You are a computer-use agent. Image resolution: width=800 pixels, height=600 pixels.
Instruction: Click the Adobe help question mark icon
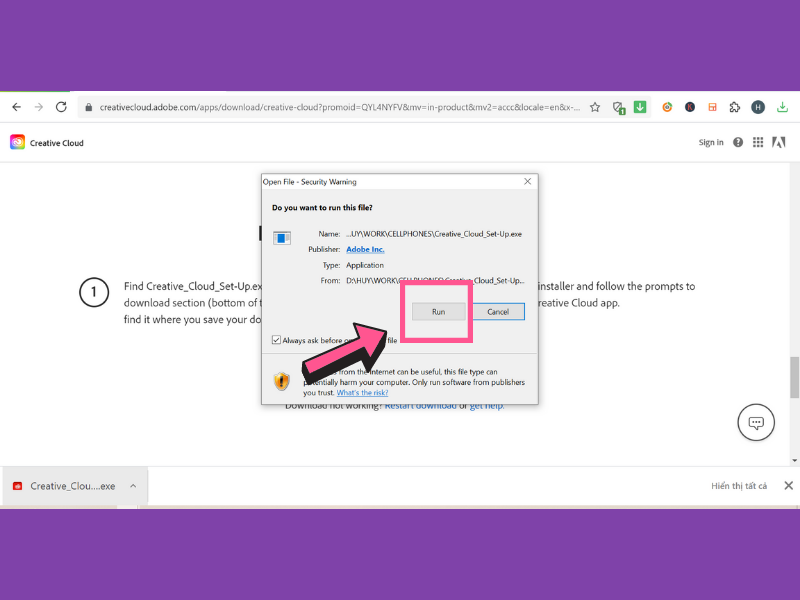(x=738, y=143)
